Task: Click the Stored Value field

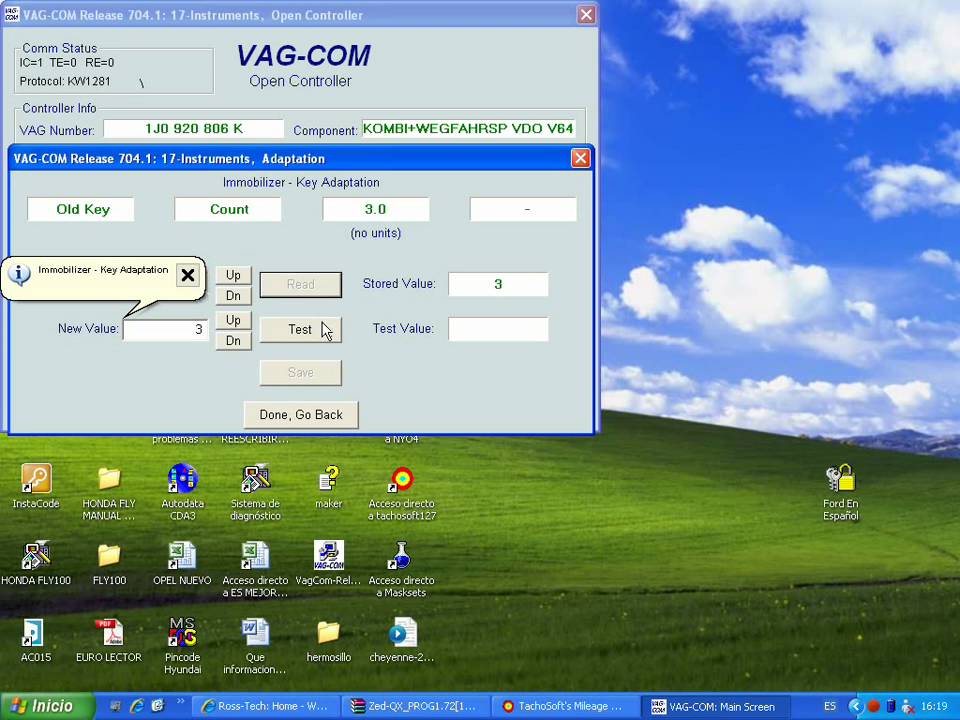Action: (x=498, y=284)
